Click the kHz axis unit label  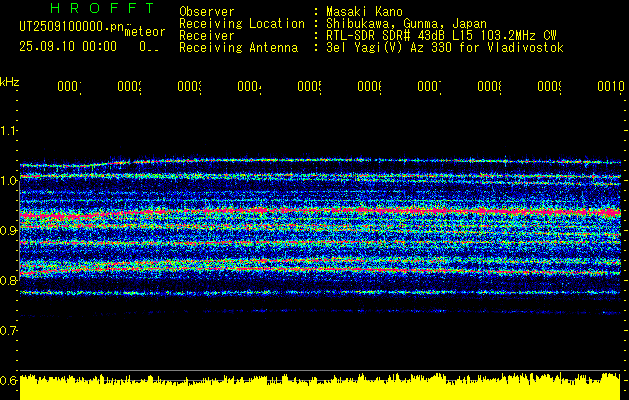click(10, 82)
